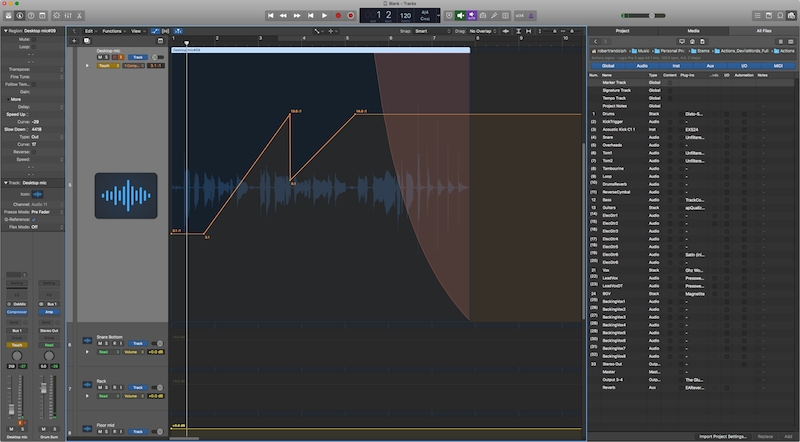Screen dimensions: 800x442
Task: Expand Snare Bottom track automation disclosure triangle
Action: click(x=88, y=353)
